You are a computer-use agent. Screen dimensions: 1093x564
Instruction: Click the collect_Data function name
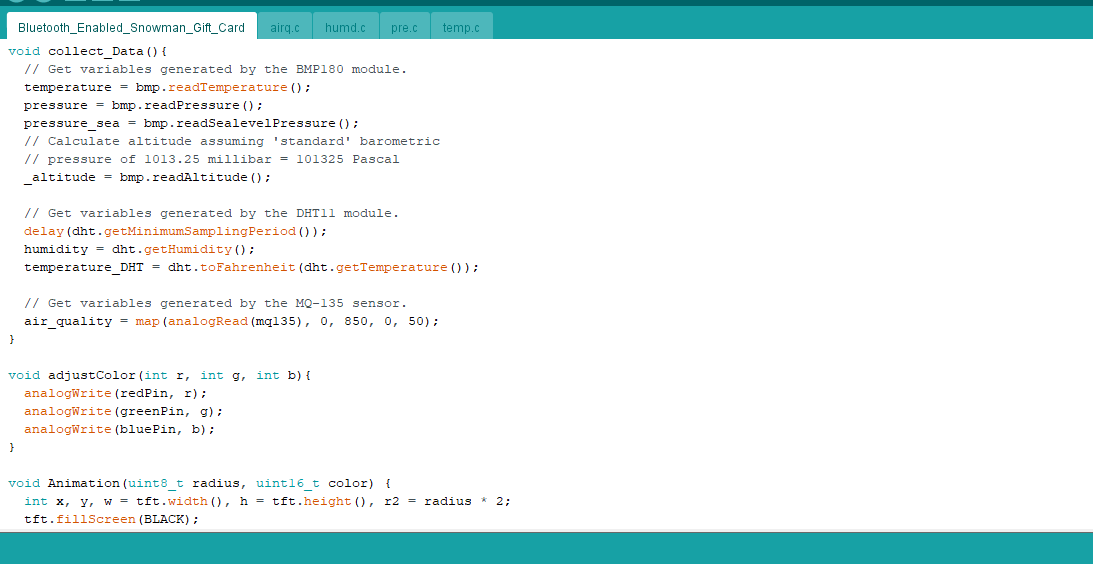pos(95,51)
